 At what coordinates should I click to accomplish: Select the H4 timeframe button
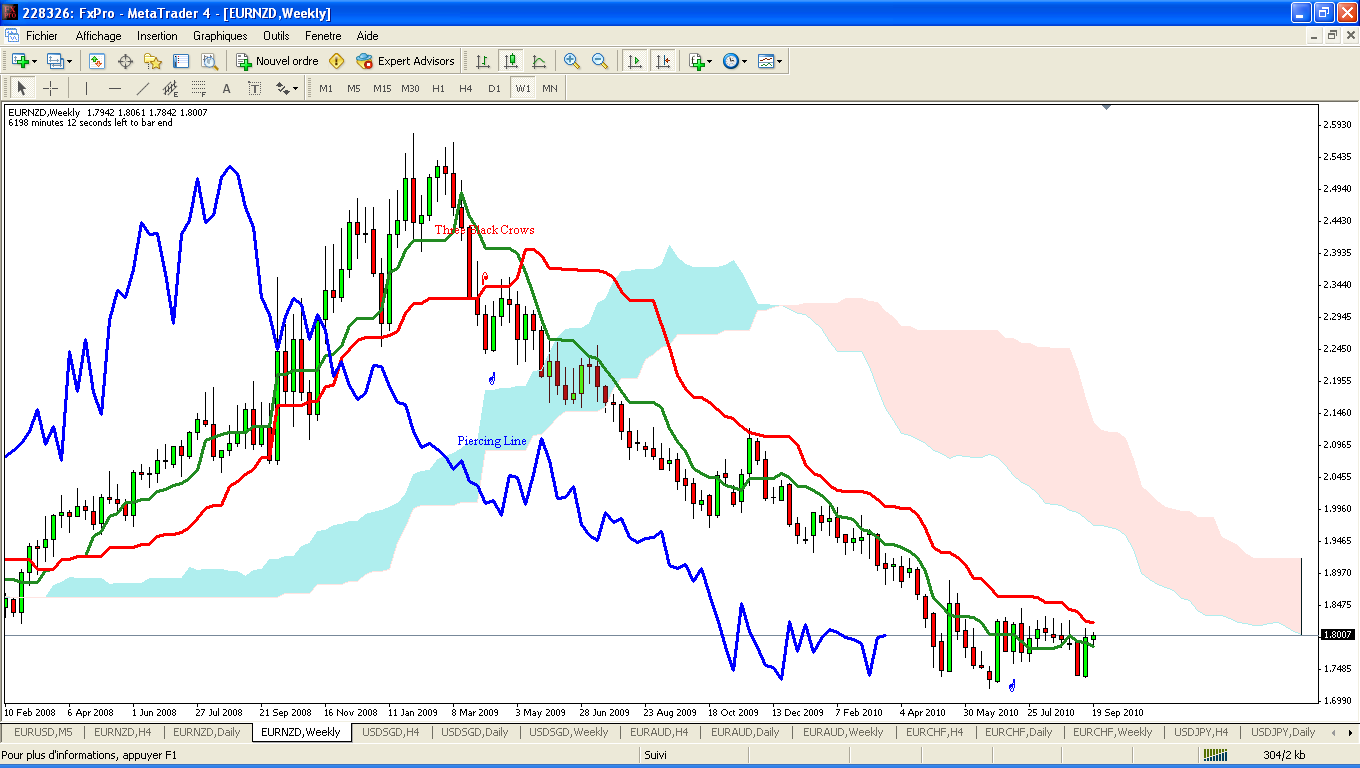point(466,88)
